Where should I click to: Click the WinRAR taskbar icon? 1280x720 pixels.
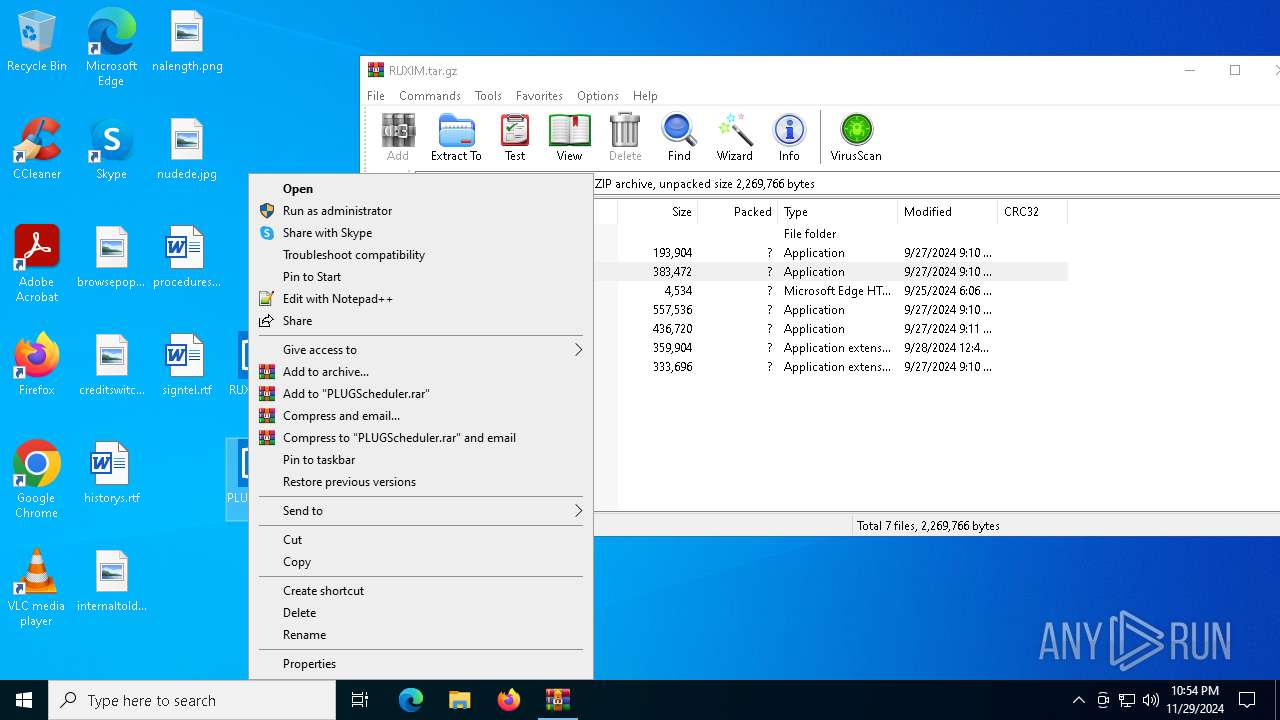[x=558, y=700]
